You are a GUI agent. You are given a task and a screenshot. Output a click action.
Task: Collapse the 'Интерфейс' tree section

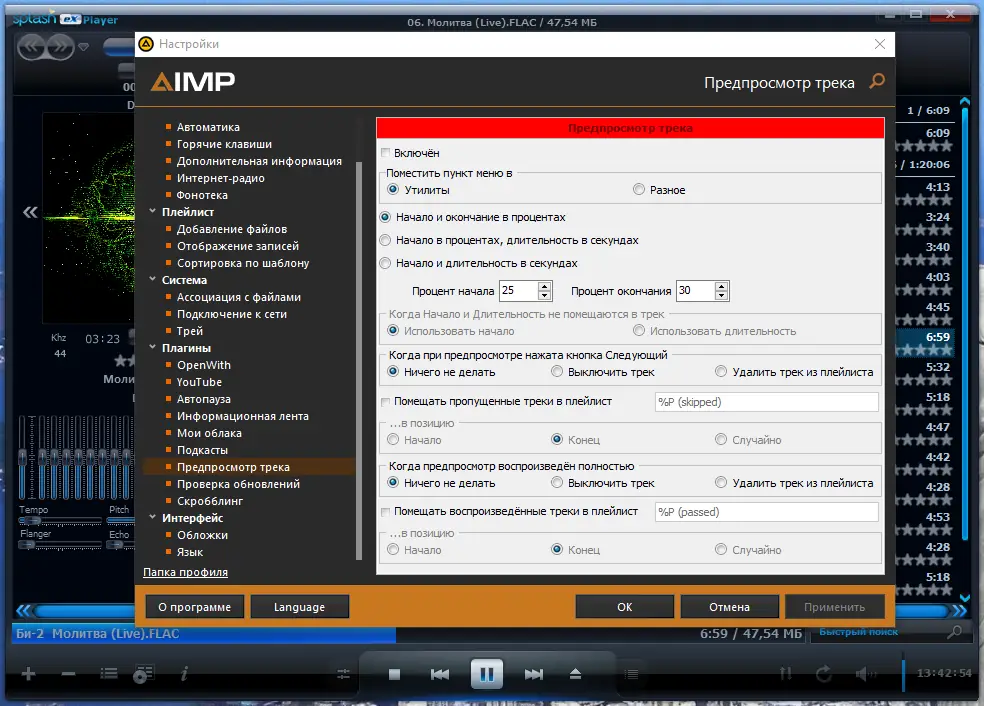pos(152,517)
